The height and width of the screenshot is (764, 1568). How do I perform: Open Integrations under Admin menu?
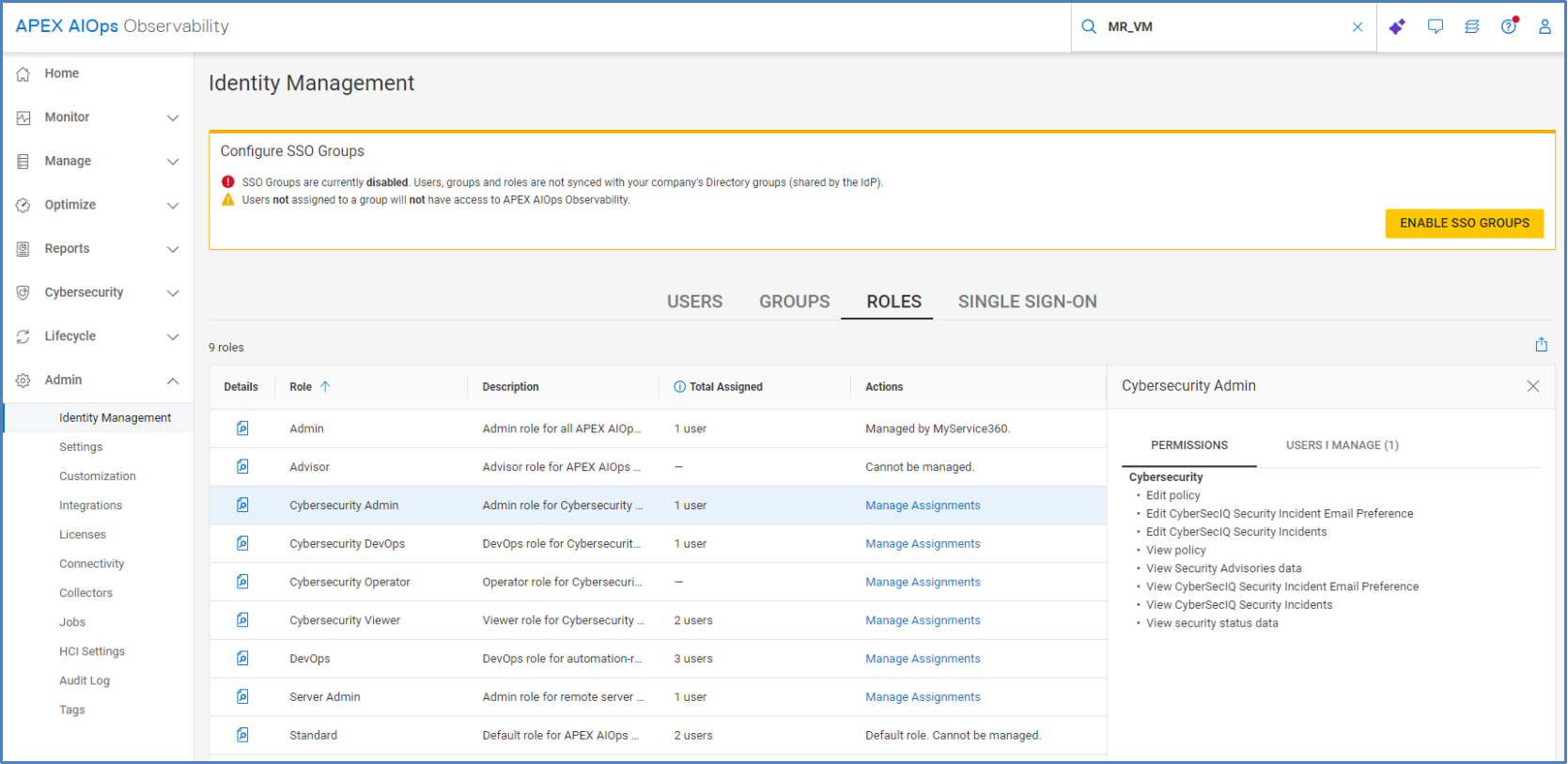click(x=90, y=506)
